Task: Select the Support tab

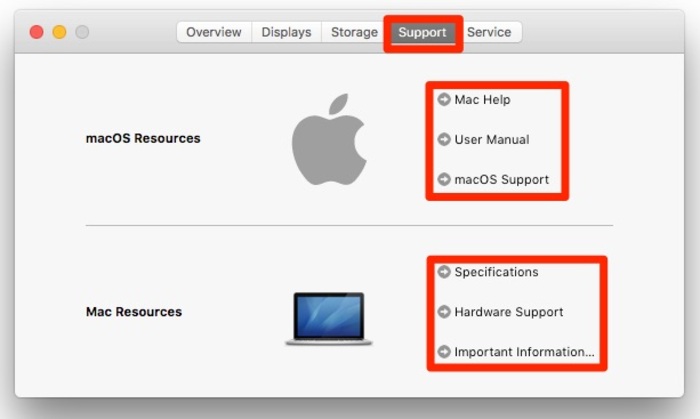Action: (422, 32)
